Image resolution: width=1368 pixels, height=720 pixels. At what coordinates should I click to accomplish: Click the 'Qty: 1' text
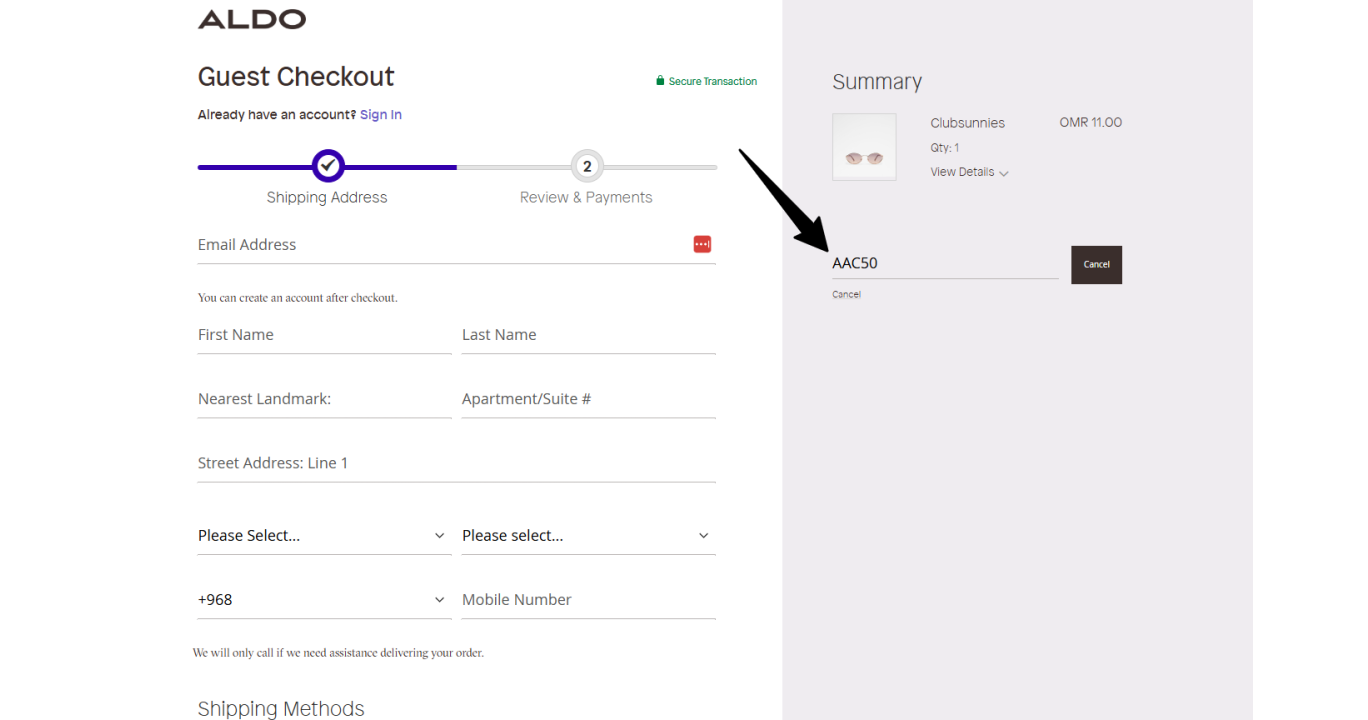point(944,148)
